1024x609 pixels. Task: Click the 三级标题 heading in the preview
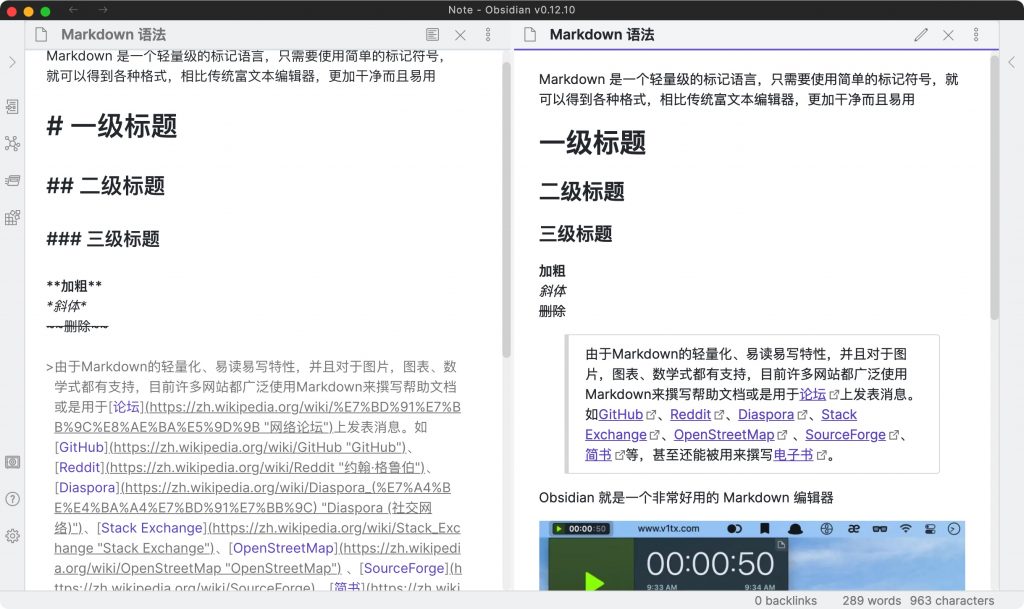575,234
